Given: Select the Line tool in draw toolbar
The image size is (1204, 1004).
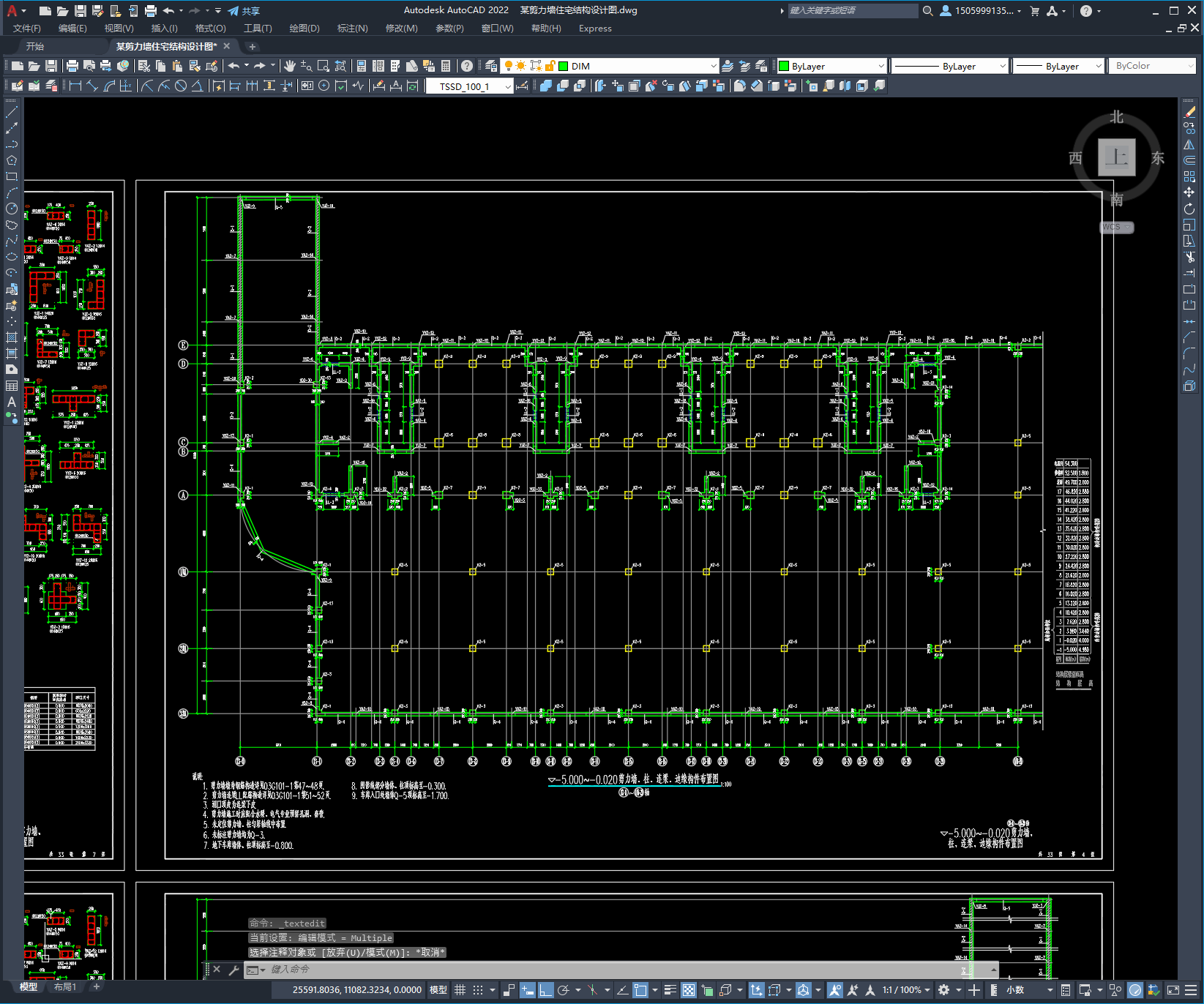Looking at the screenshot, I should [x=12, y=112].
